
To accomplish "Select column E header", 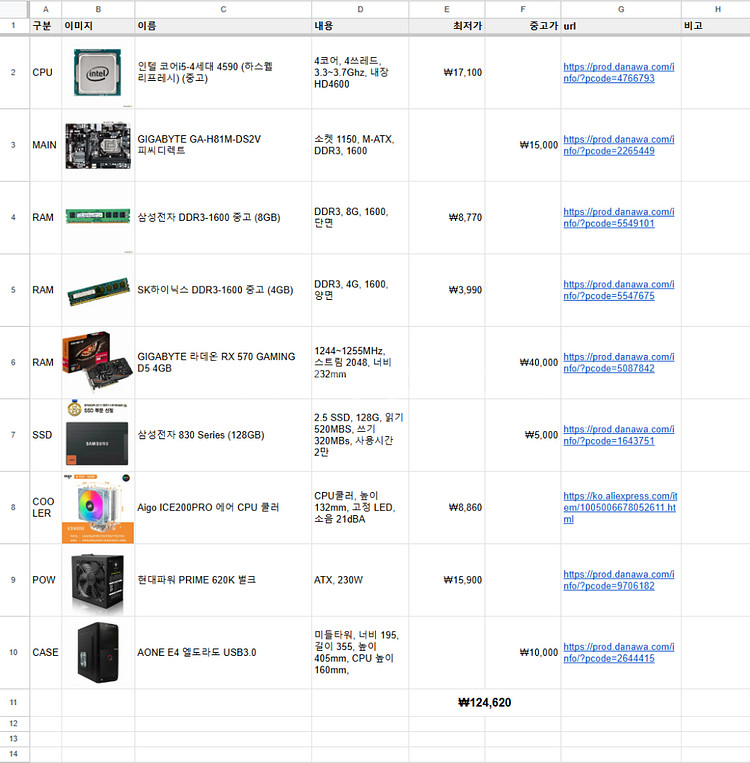I will (446, 9).
